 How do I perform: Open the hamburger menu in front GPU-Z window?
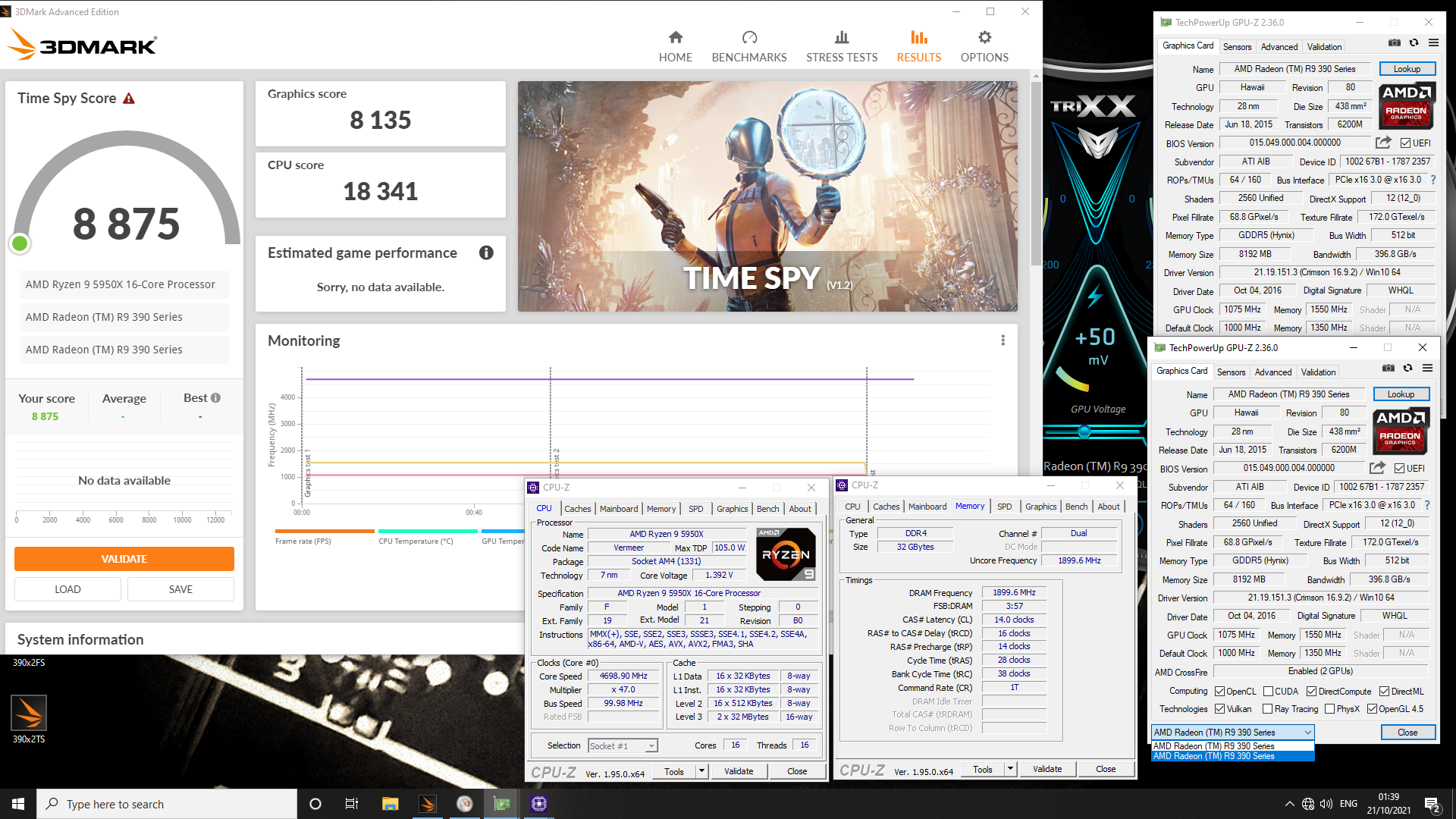pos(1427,368)
